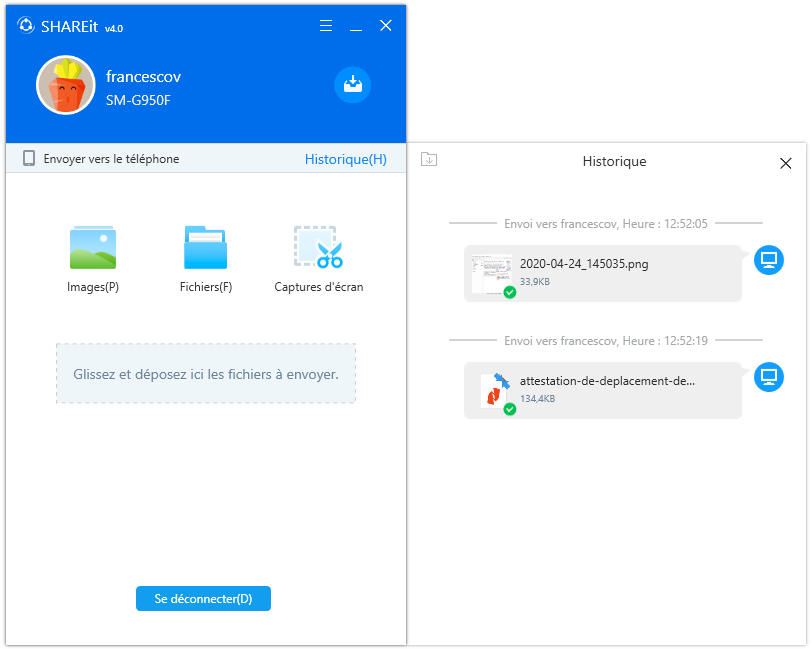Click the SHAREit logo icon
Screen dimensions: 812x649
click(x=25, y=25)
